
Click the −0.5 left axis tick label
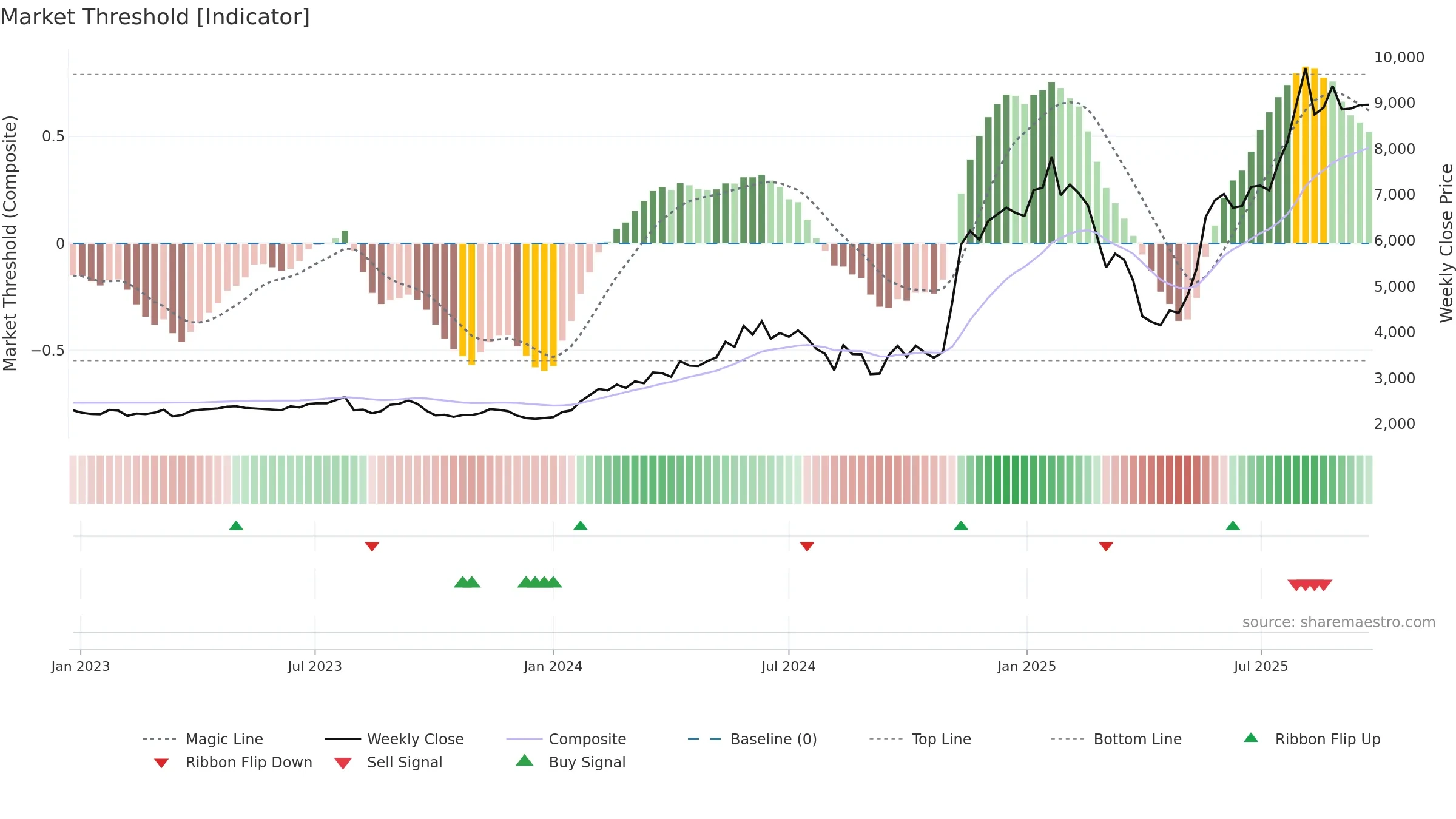(48, 351)
